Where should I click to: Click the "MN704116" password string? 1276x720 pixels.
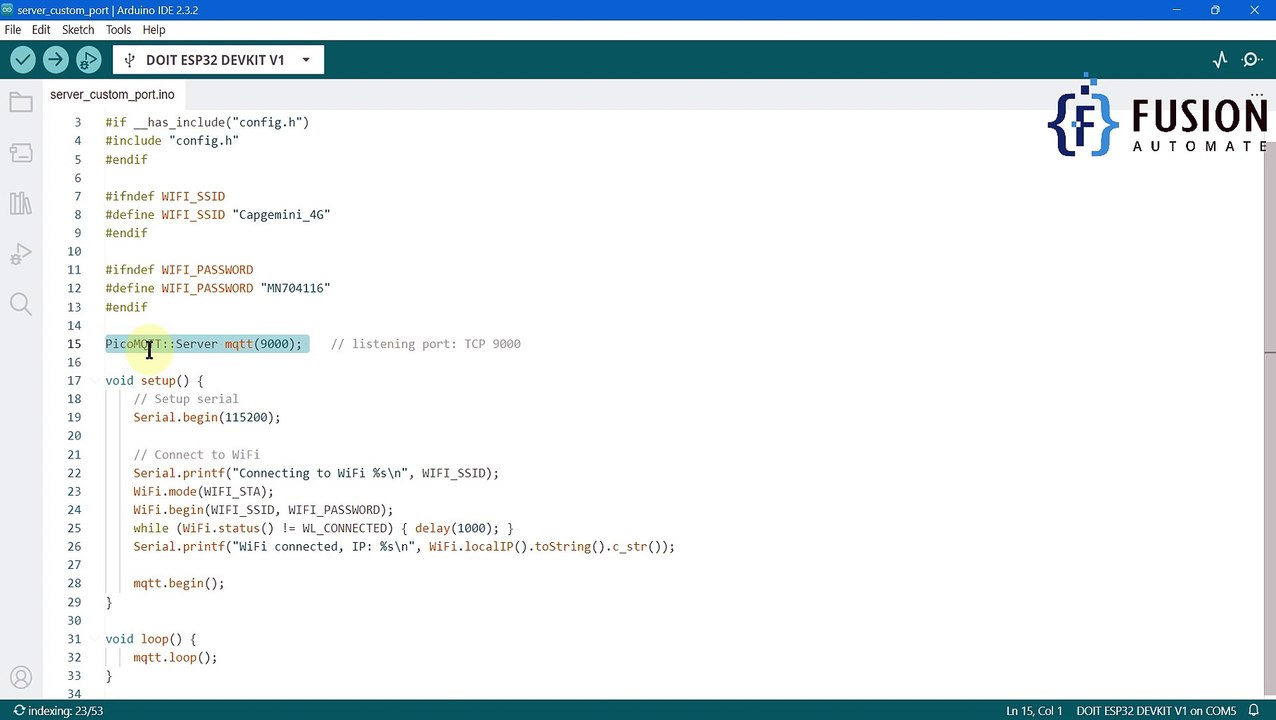[295, 288]
